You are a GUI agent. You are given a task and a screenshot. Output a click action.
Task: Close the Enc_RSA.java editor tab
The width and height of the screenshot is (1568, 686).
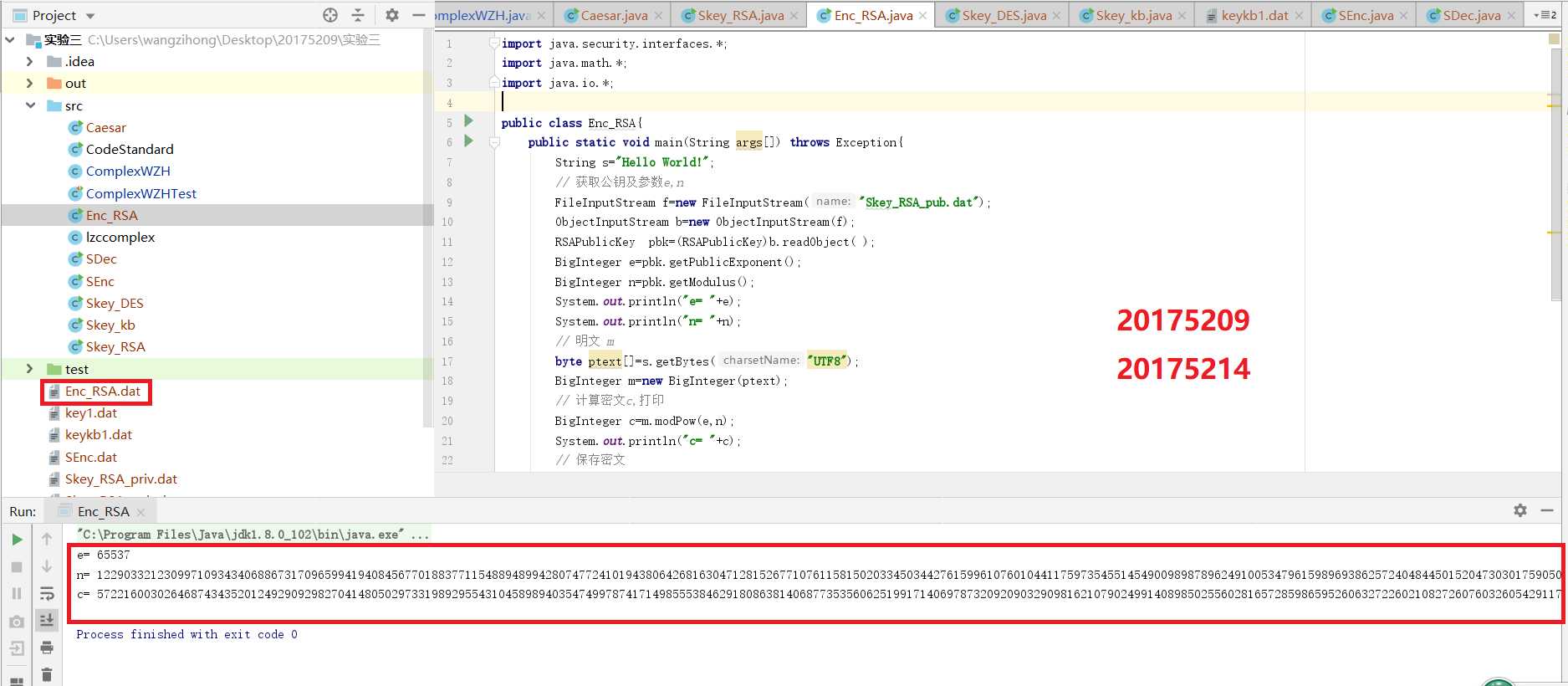pos(922,16)
